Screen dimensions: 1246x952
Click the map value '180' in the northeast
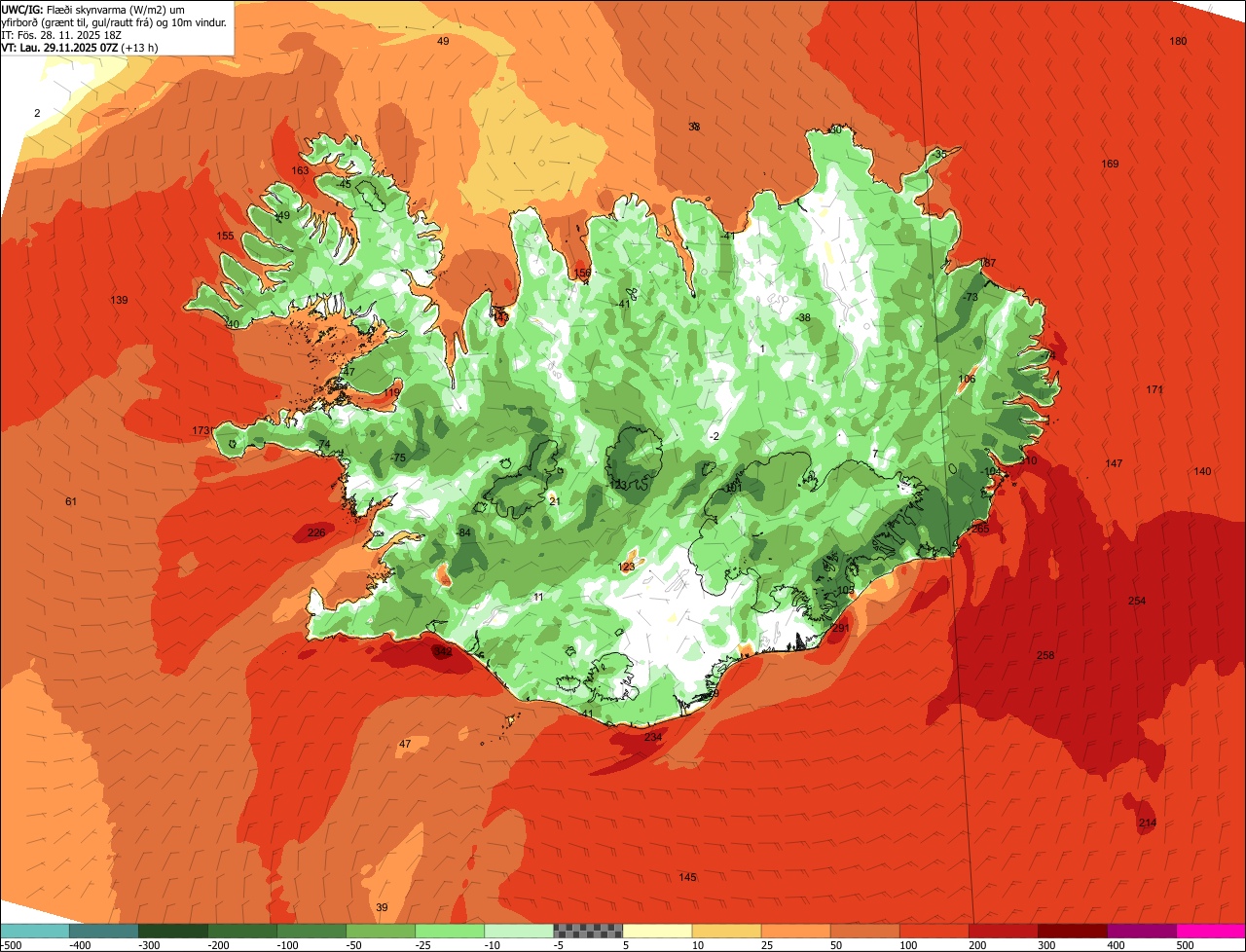(1178, 41)
